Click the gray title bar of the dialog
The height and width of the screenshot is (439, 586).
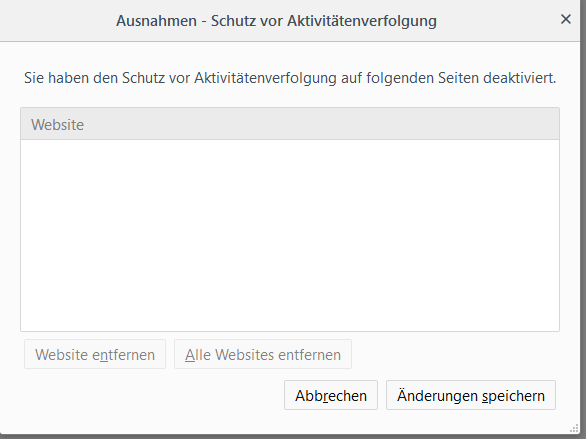(x=290, y=21)
